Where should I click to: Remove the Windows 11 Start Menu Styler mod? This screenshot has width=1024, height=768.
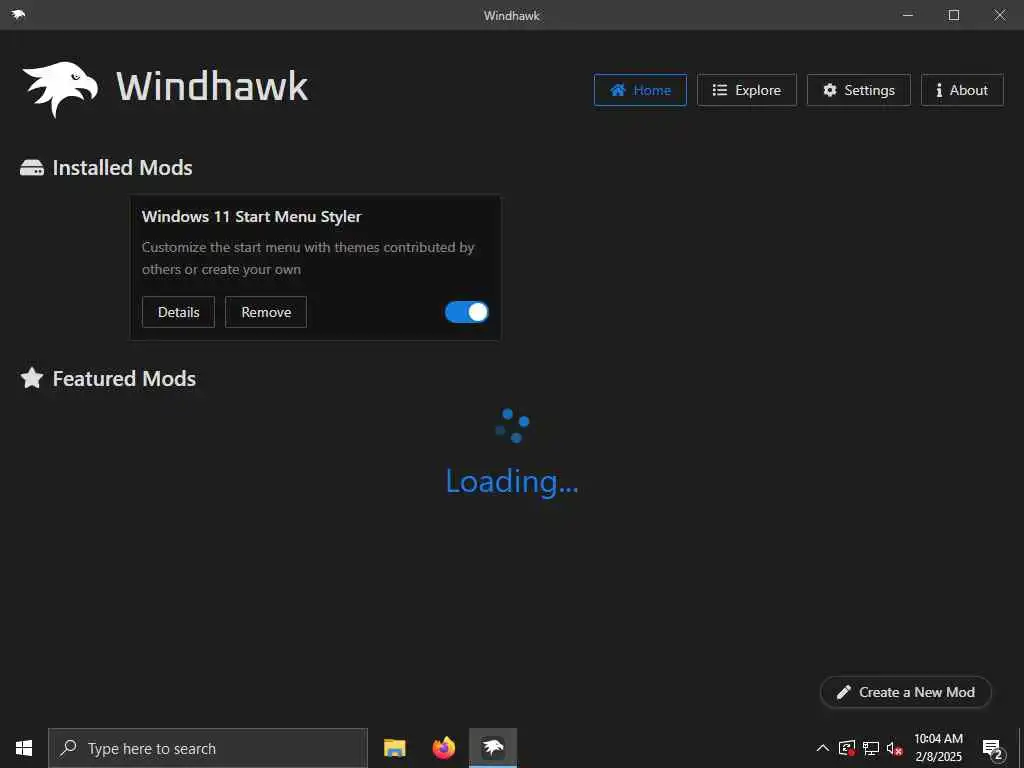click(x=266, y=312)
